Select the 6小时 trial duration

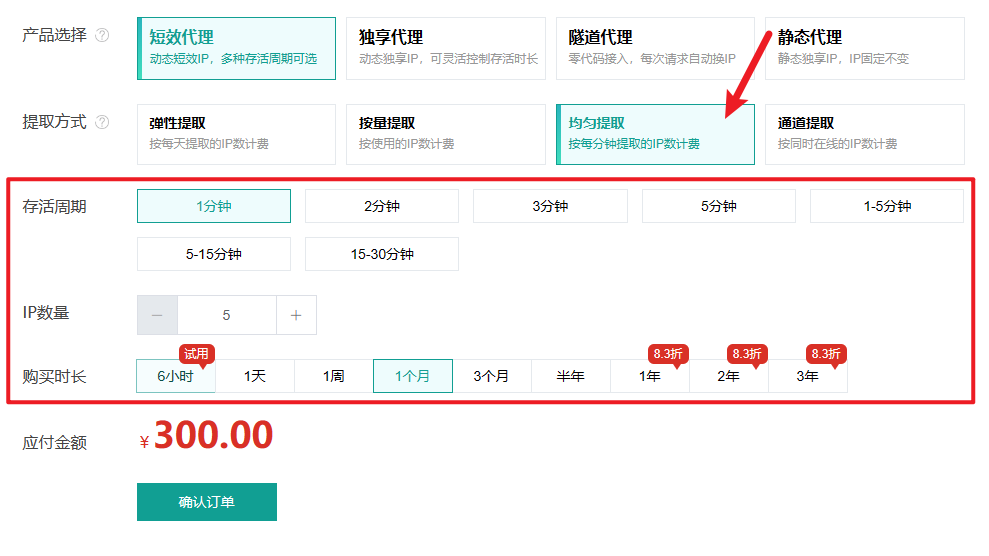pyautogui.click(x=175, y=376)
